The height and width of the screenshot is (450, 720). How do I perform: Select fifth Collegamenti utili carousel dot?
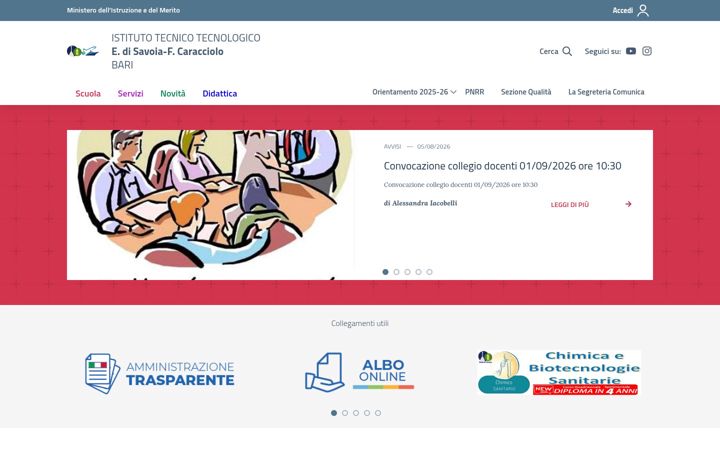(x=378, y=413)
